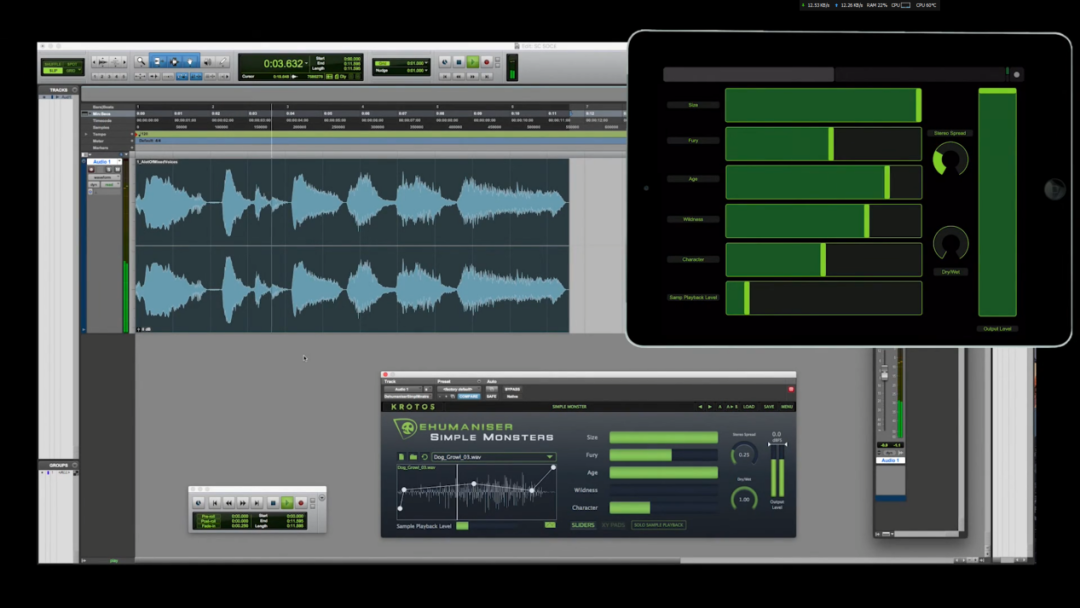1080x608 pixels.
Task: Switch to Sliders tab in plugin
Action: 583,525
